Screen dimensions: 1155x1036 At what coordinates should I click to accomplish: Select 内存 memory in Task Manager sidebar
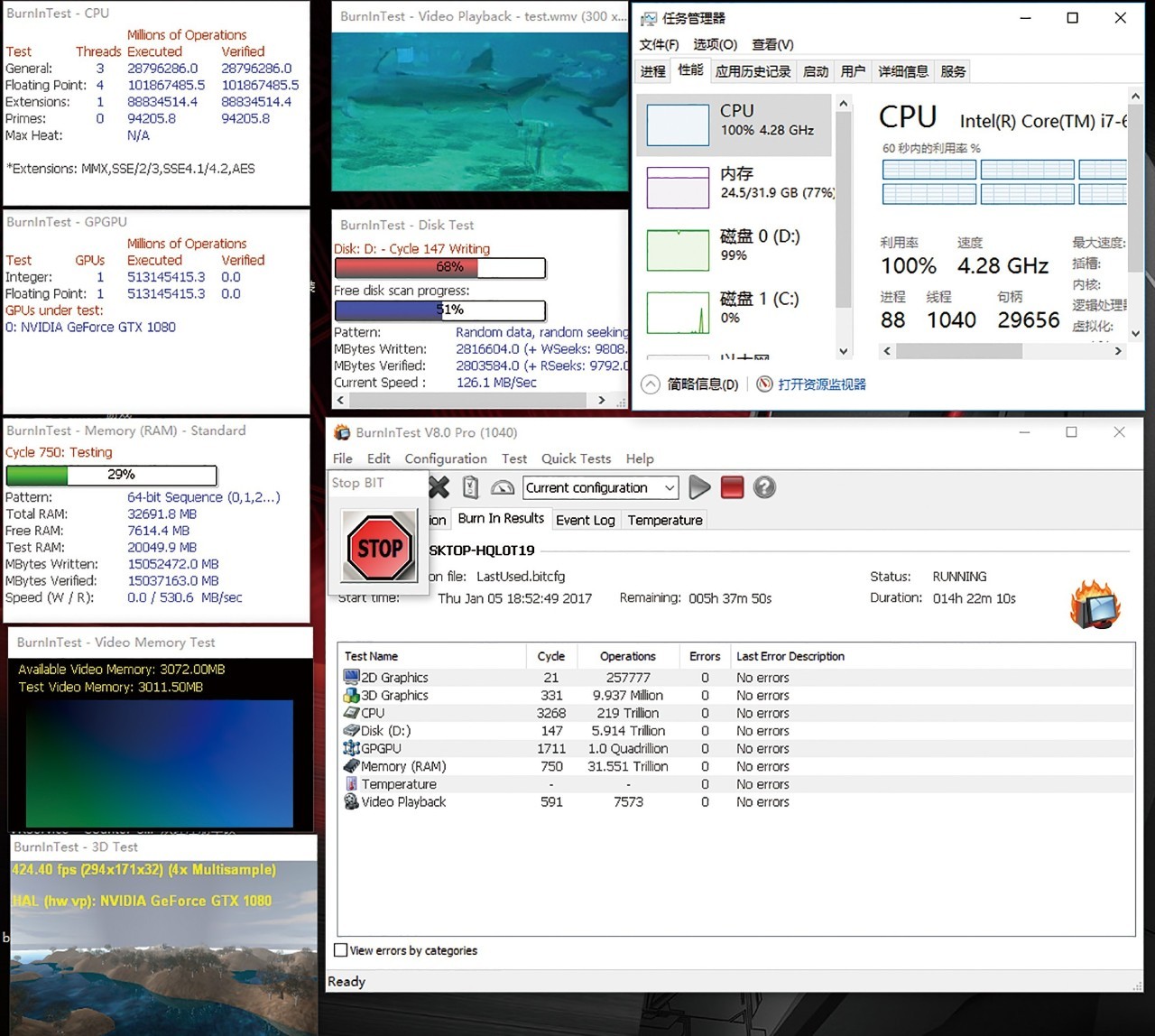click(x=735, y=183)
